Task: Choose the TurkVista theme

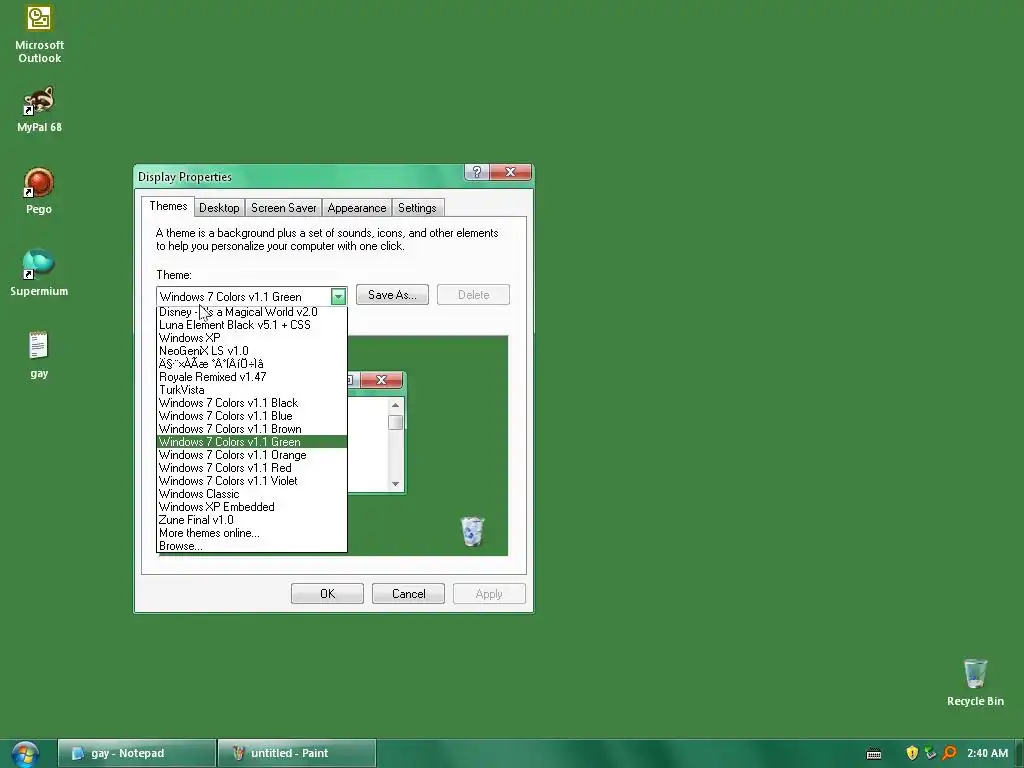Action: click(251, 390)
